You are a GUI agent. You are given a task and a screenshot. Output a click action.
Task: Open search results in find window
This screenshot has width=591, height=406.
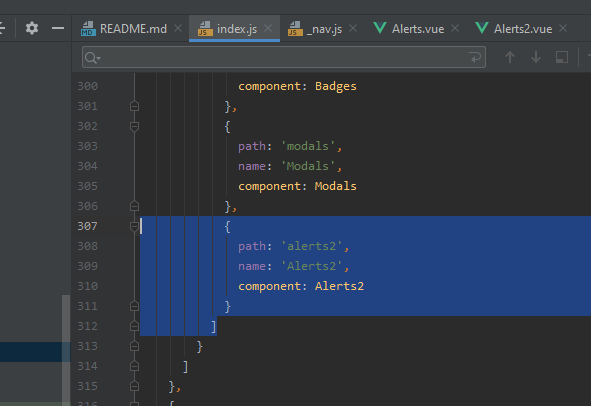(562, 57)
